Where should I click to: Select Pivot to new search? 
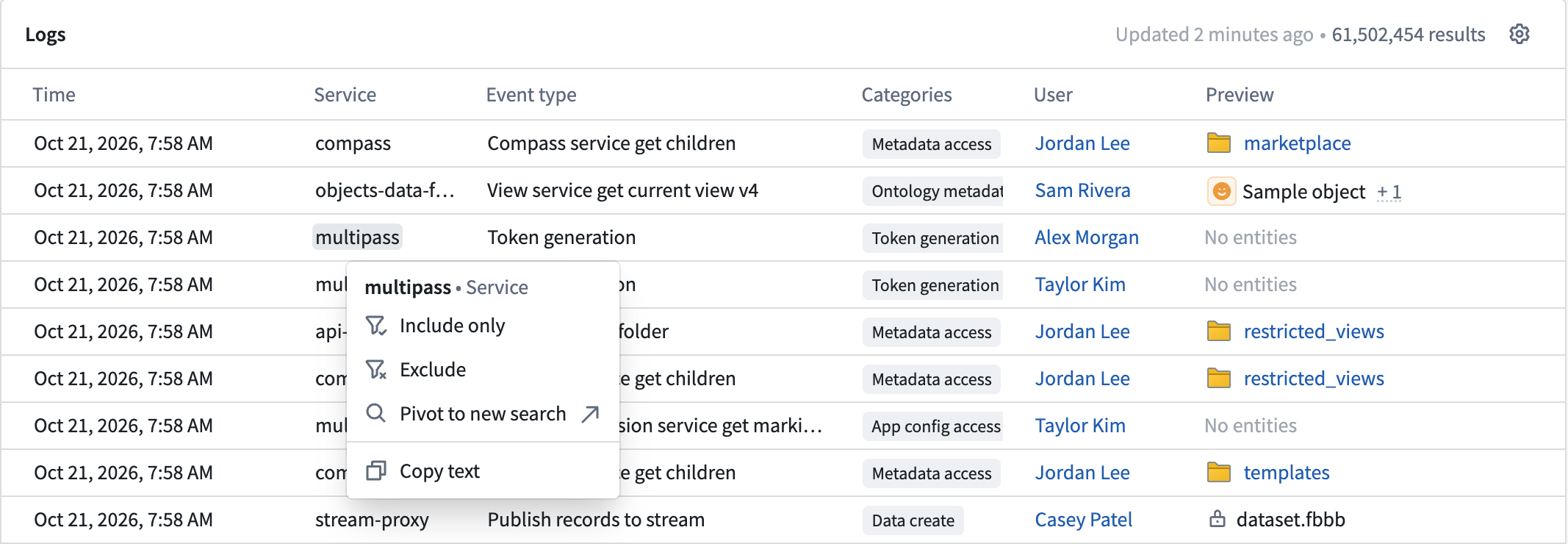483,414
